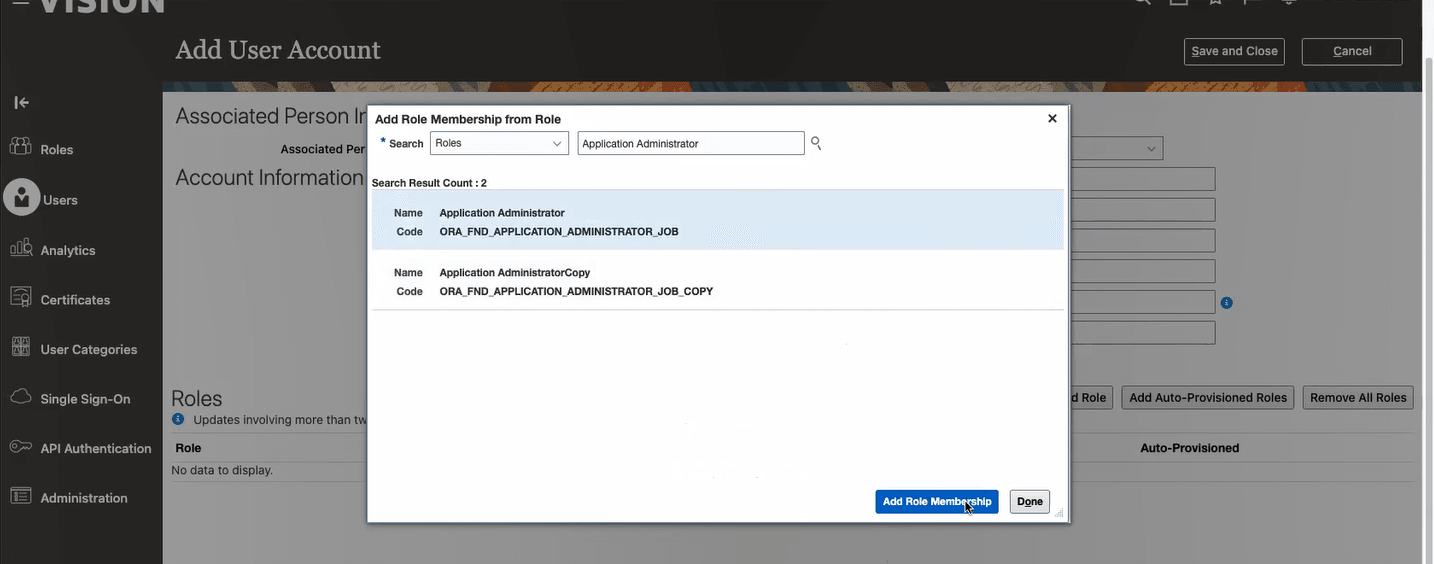
Task: Click the Save and Close button
Action: coord(1234,51)
